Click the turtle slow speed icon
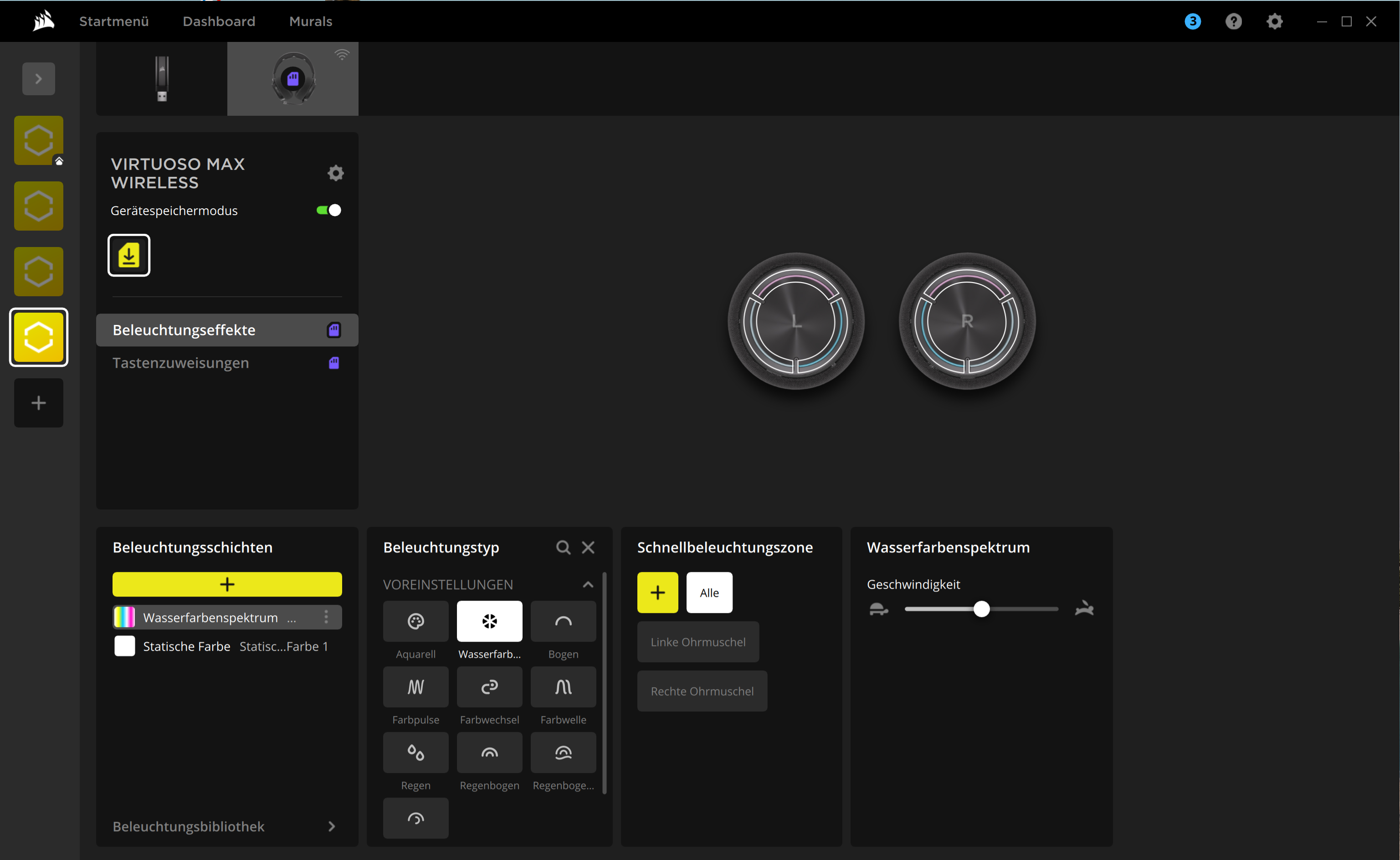 pos(879,609)
